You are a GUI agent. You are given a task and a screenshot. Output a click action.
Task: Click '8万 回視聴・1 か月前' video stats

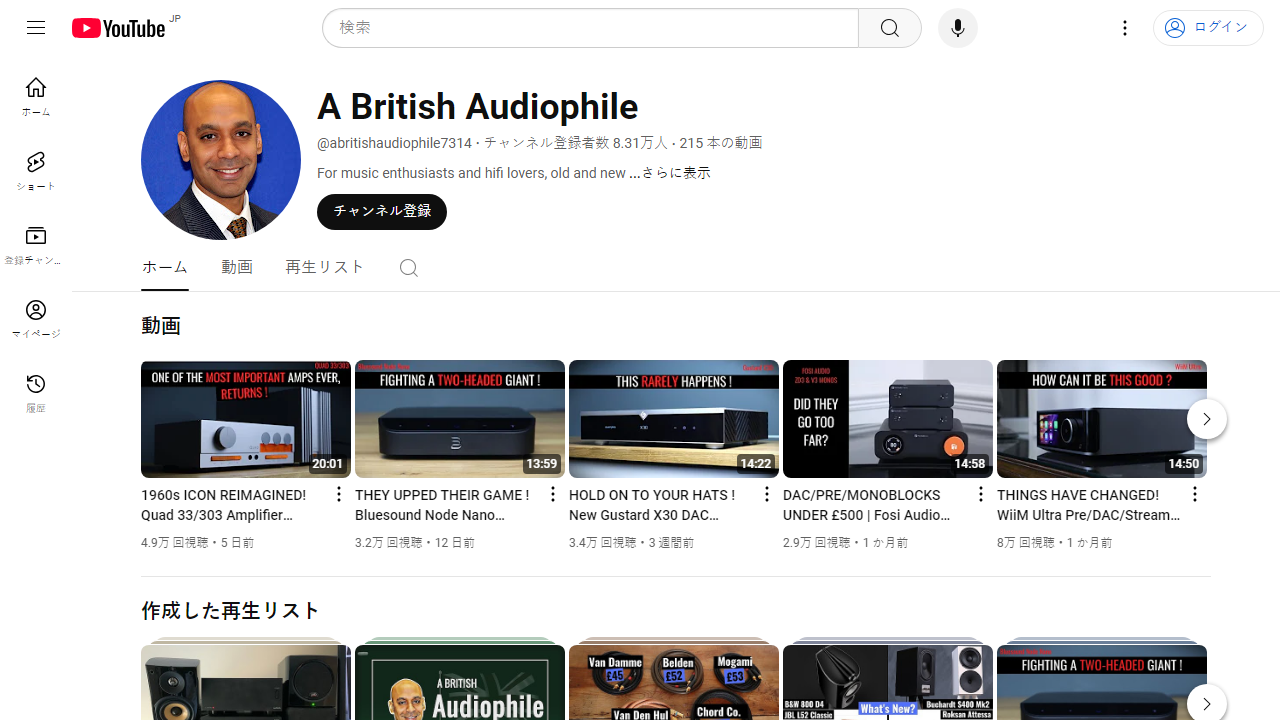click(1054, 543)
